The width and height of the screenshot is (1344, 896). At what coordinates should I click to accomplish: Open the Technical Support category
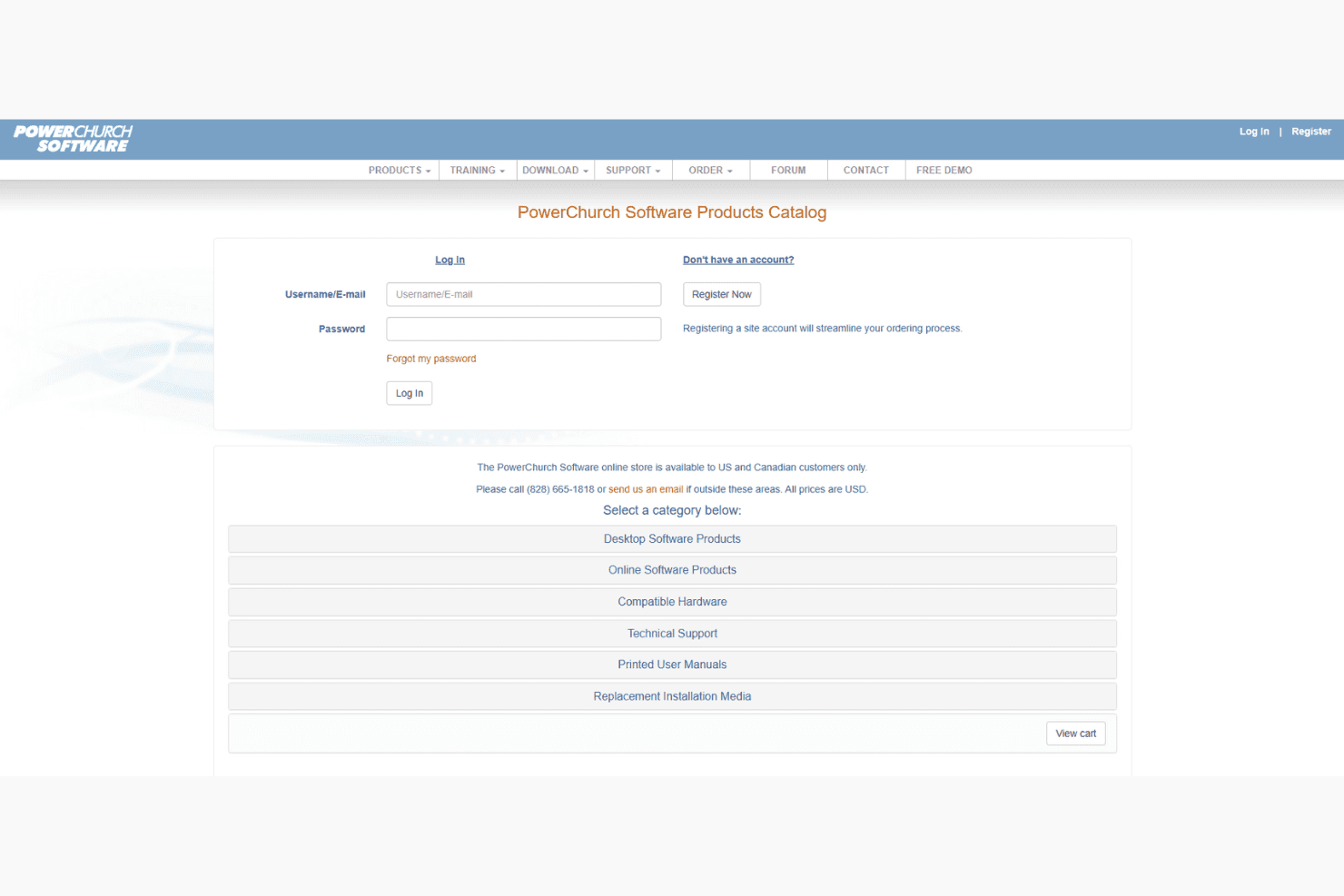[672, 634]
